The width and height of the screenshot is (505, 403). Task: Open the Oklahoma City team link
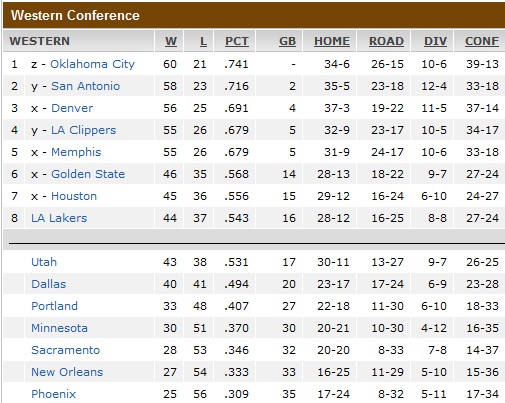click(92, 64)
